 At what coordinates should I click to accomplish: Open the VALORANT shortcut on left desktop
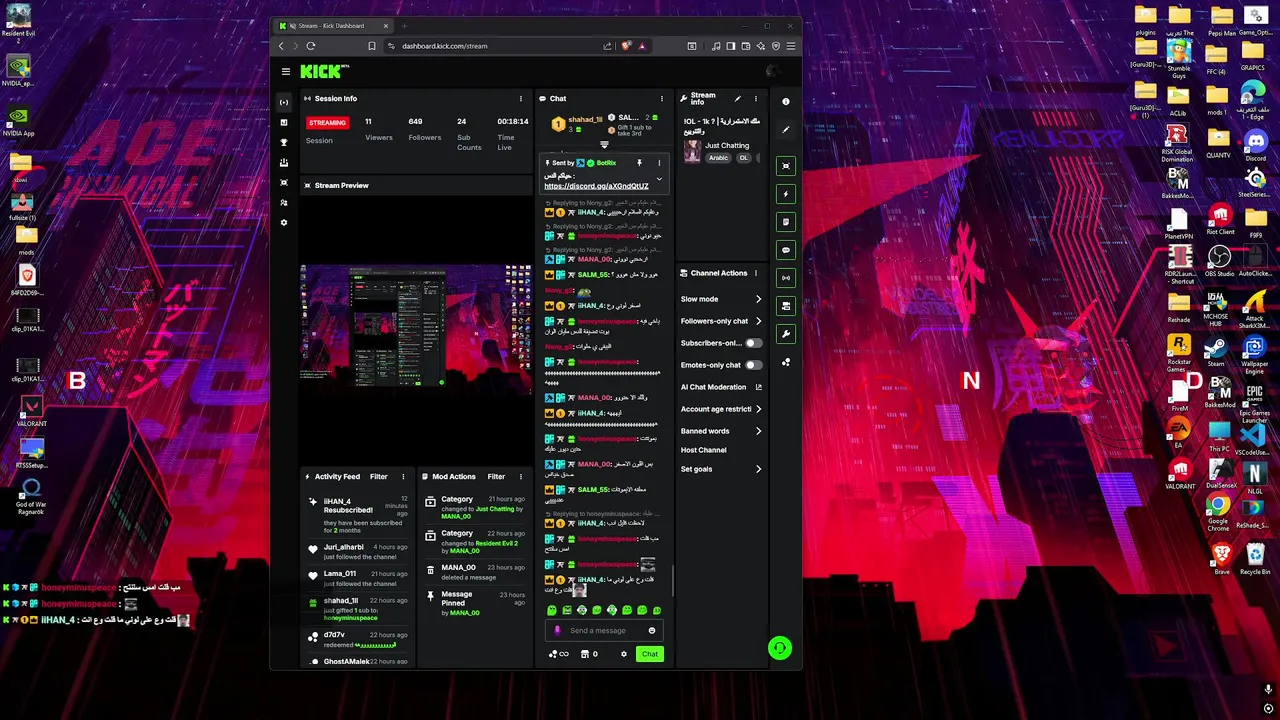click(31, 410)
